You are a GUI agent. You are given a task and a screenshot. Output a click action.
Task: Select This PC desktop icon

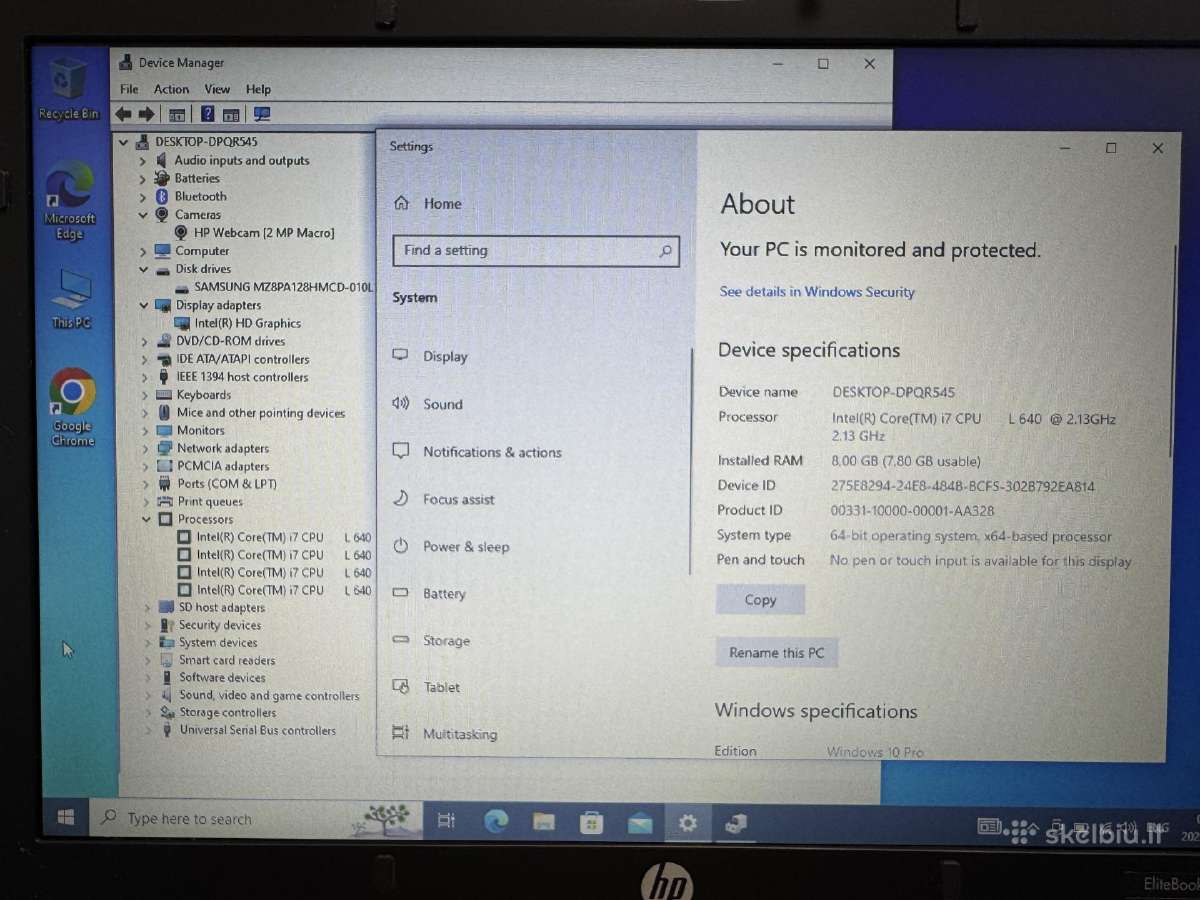pyautogui.click(x=71, y=299)
